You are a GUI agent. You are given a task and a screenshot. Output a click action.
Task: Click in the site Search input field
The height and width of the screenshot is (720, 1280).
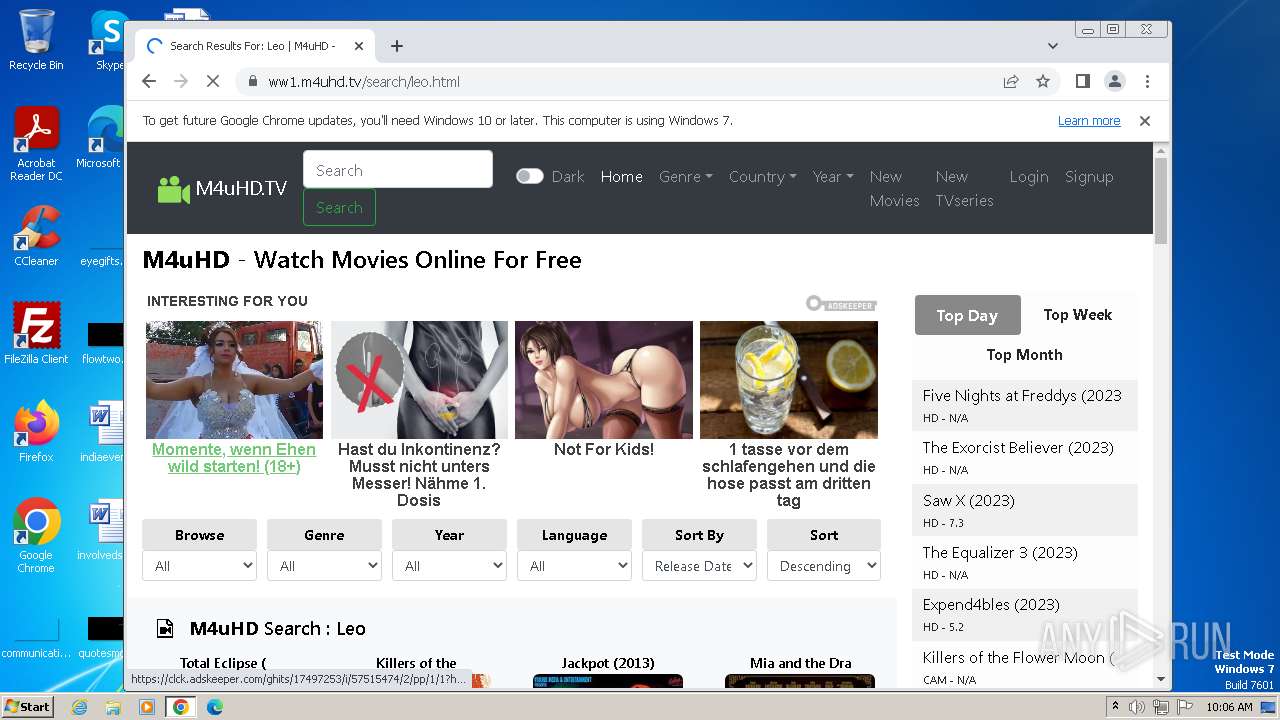[x=398, y=169]
